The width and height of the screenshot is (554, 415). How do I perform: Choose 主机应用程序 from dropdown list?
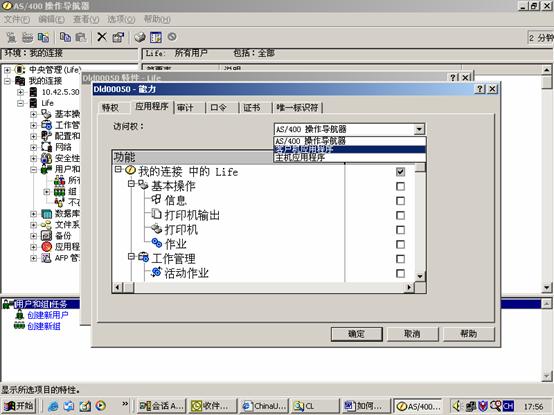300,158
